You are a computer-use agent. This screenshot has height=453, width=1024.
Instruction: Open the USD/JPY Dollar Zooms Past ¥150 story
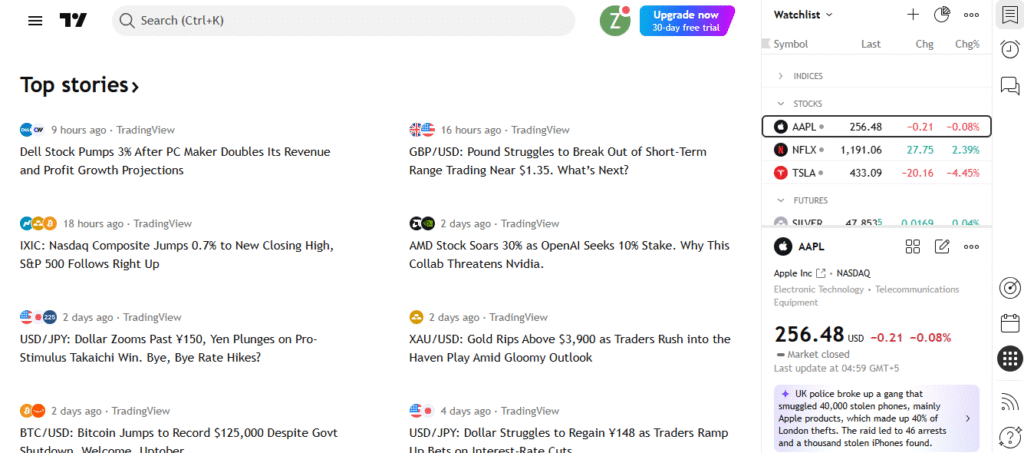(168, 349)
